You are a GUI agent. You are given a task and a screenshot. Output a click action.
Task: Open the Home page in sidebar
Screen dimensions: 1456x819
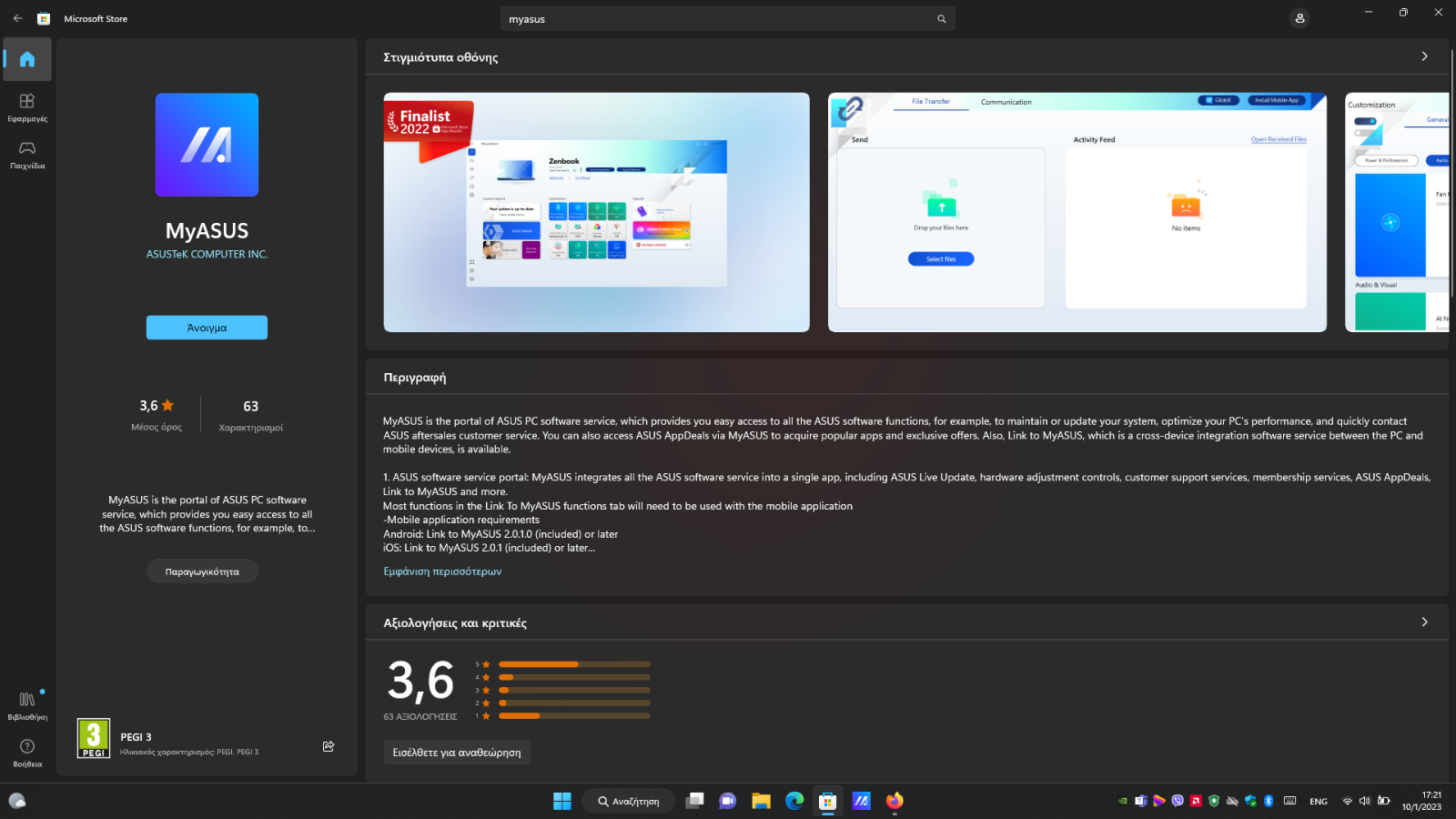pyautogui.click(x=27, y=59)
